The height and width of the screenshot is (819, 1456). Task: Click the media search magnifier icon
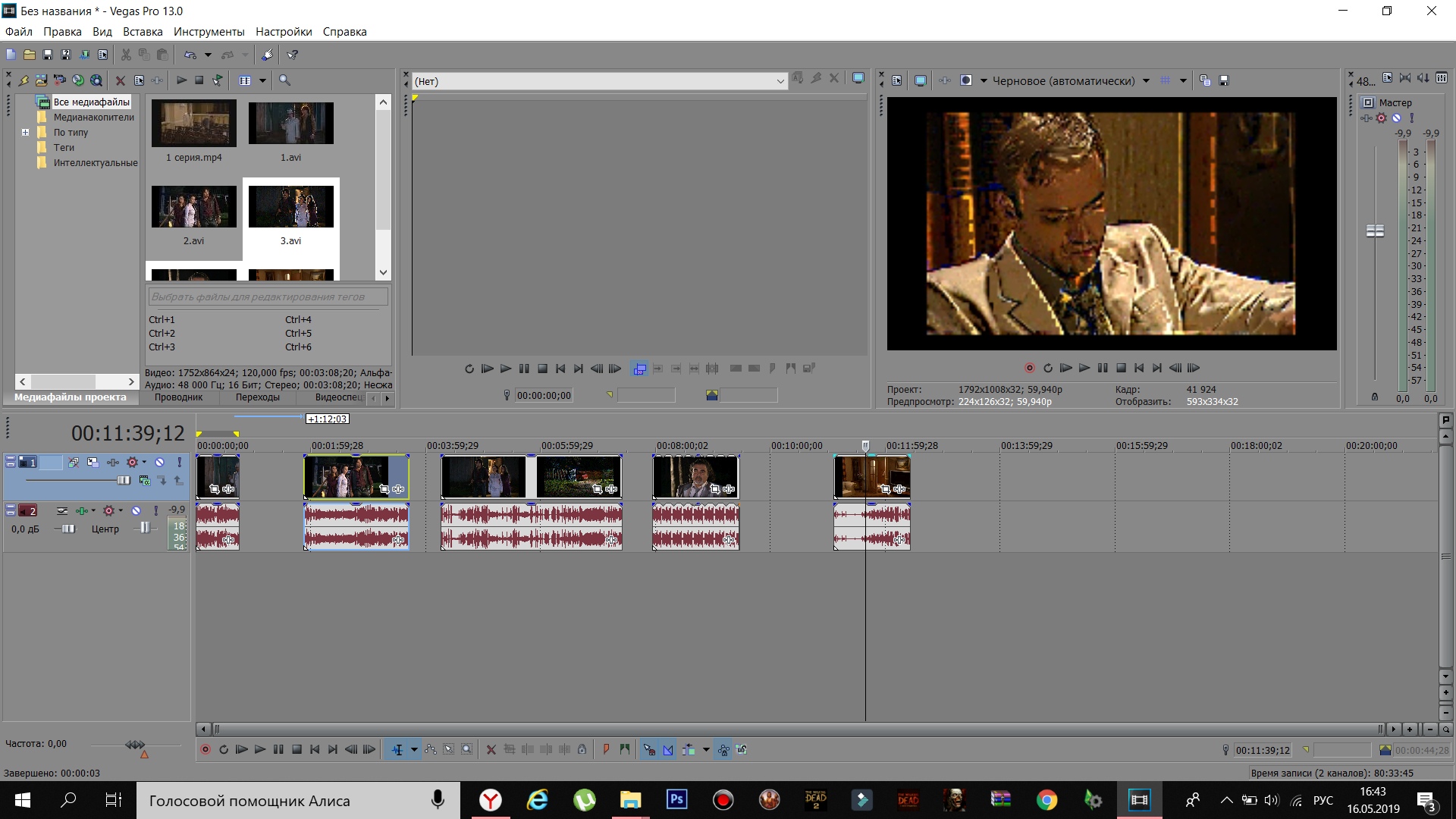point(285,80)
